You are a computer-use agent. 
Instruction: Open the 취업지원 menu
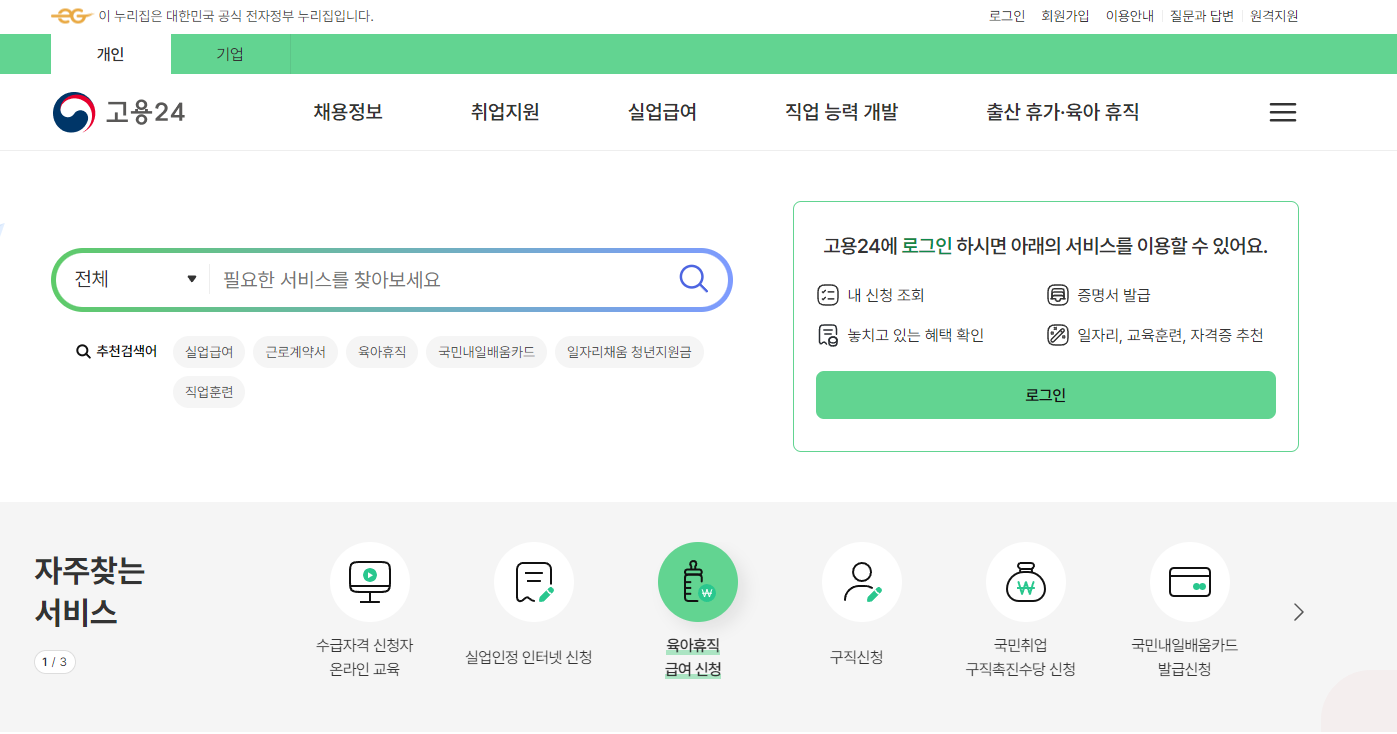tap(505, 112)
